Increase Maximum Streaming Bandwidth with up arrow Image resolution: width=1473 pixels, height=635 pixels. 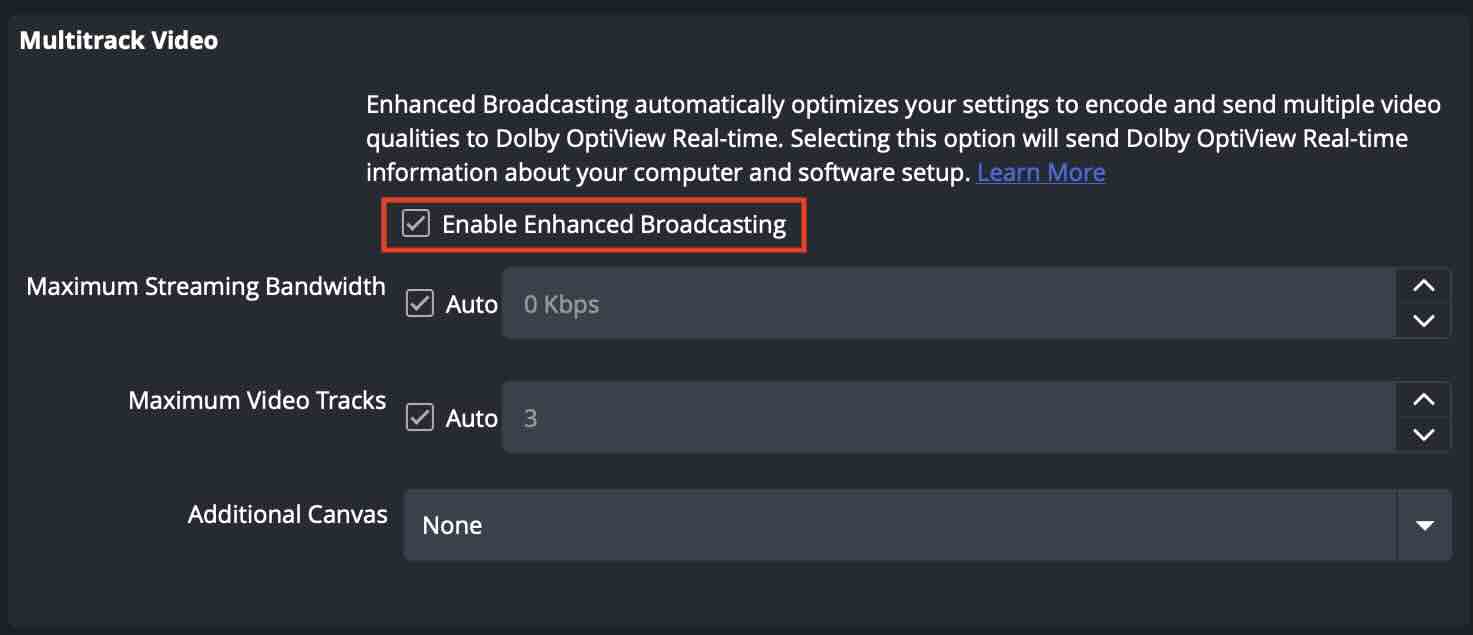(1423, 286)
